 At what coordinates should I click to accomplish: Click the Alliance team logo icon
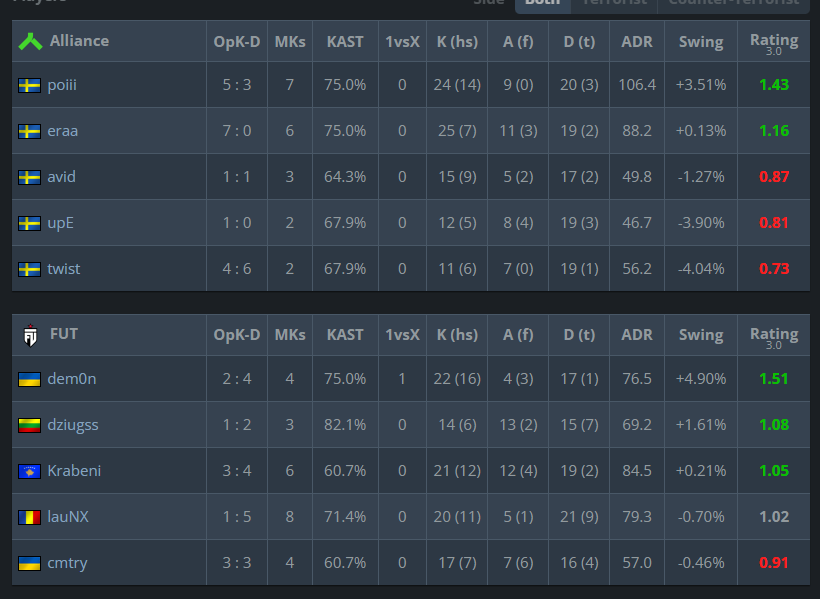click(30, 41)
